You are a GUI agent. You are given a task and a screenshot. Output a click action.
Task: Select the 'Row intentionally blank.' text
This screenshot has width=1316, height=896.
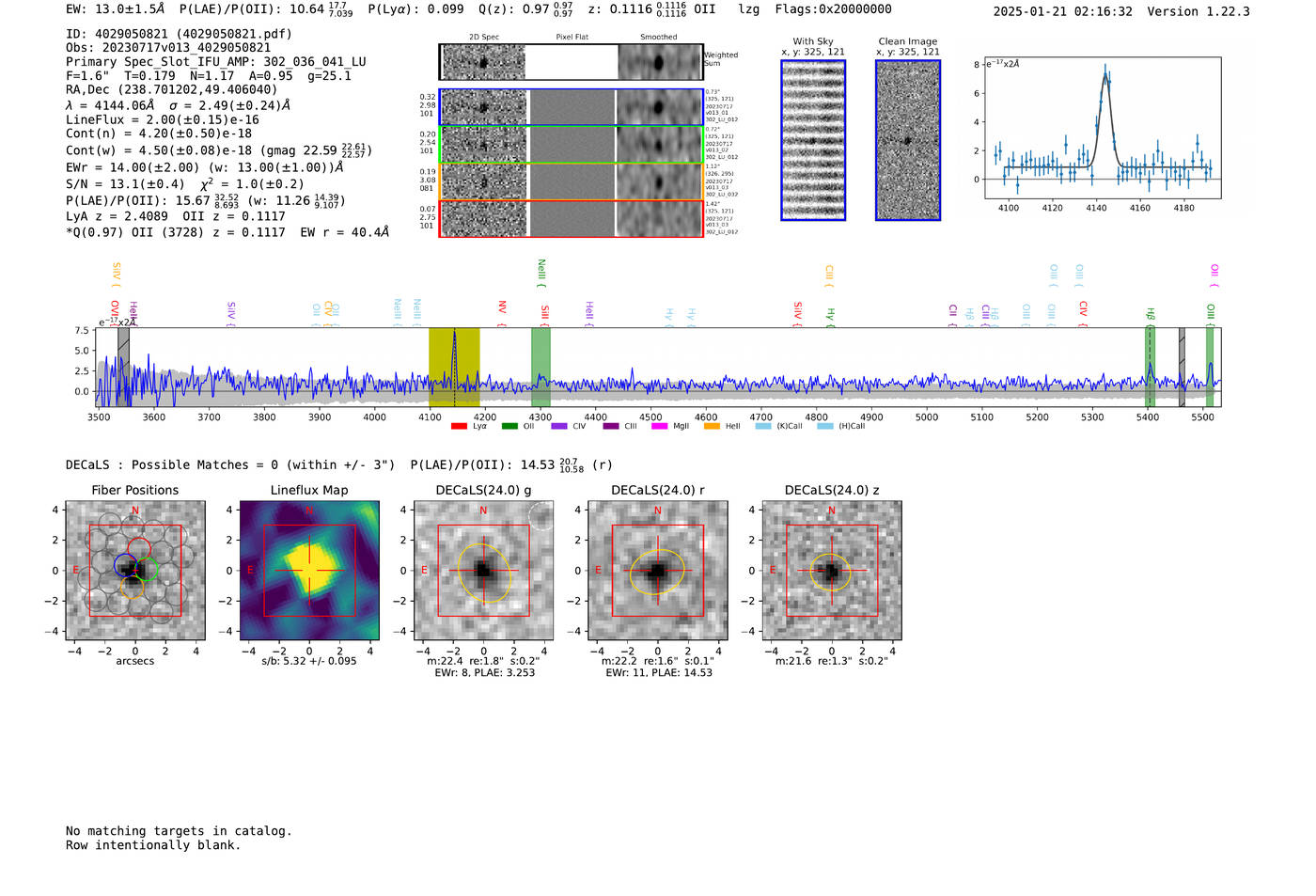[153, 845]
